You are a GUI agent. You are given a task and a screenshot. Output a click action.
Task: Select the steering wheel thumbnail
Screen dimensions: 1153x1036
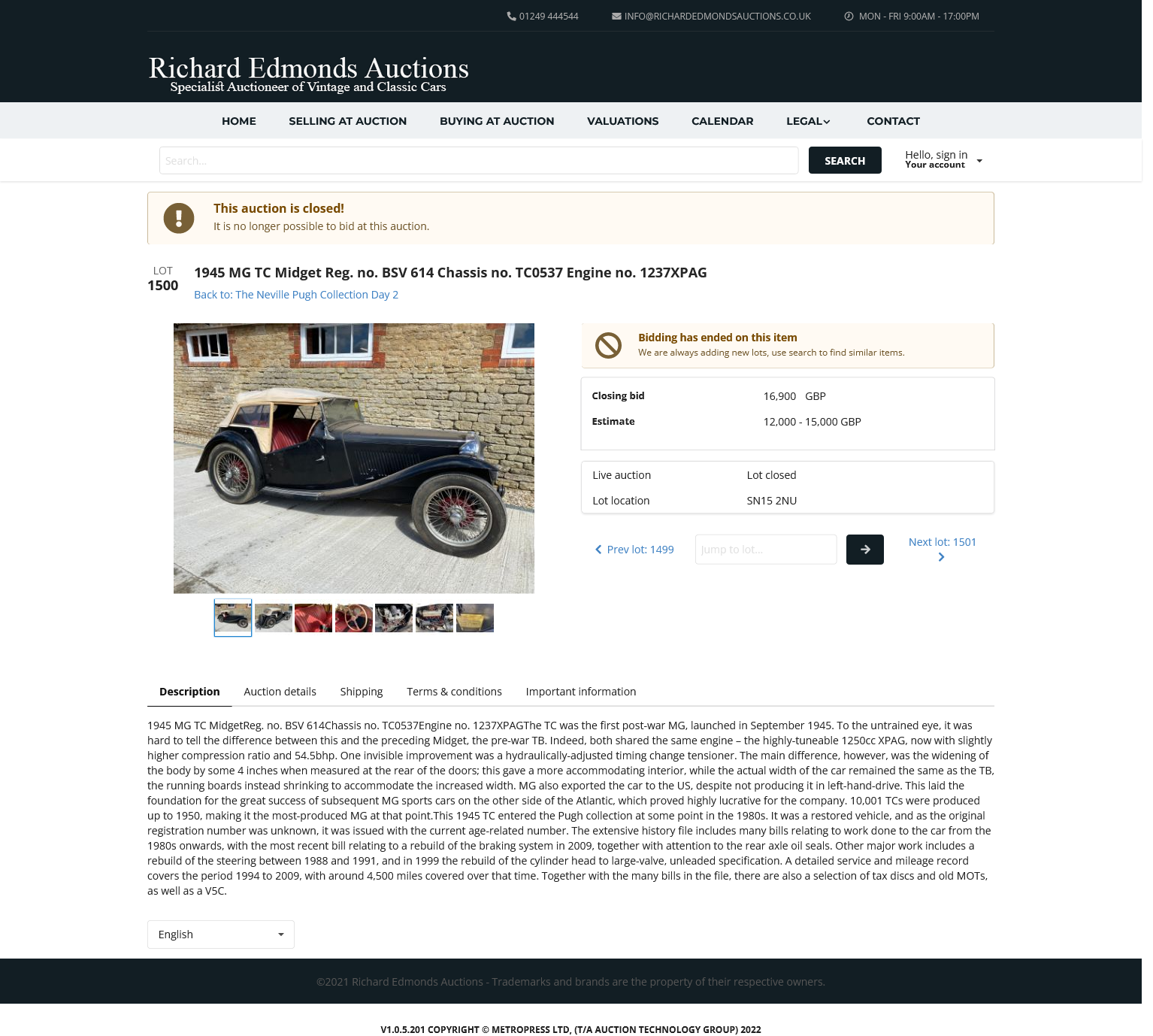354,618
